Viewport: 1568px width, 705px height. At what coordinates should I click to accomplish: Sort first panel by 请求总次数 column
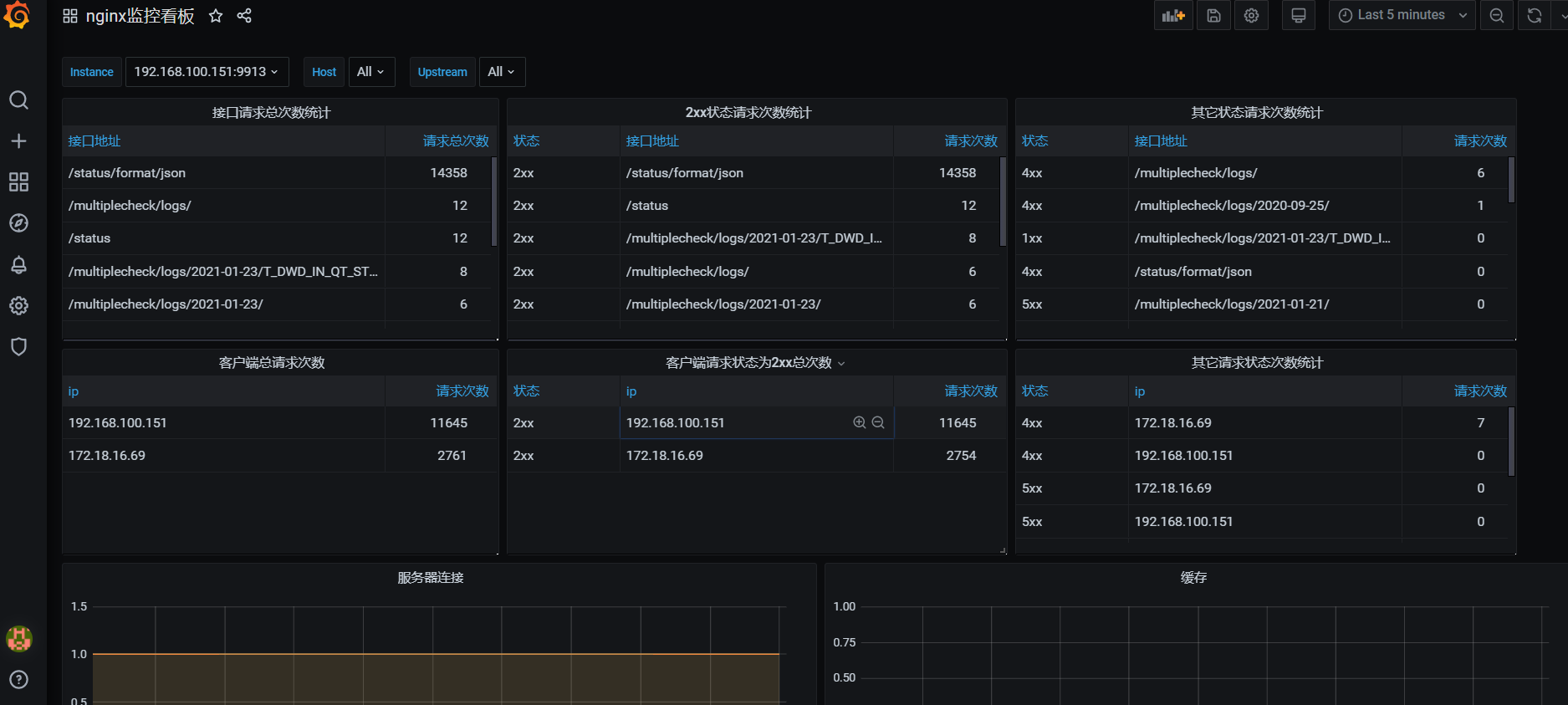[x=456, y=141]
